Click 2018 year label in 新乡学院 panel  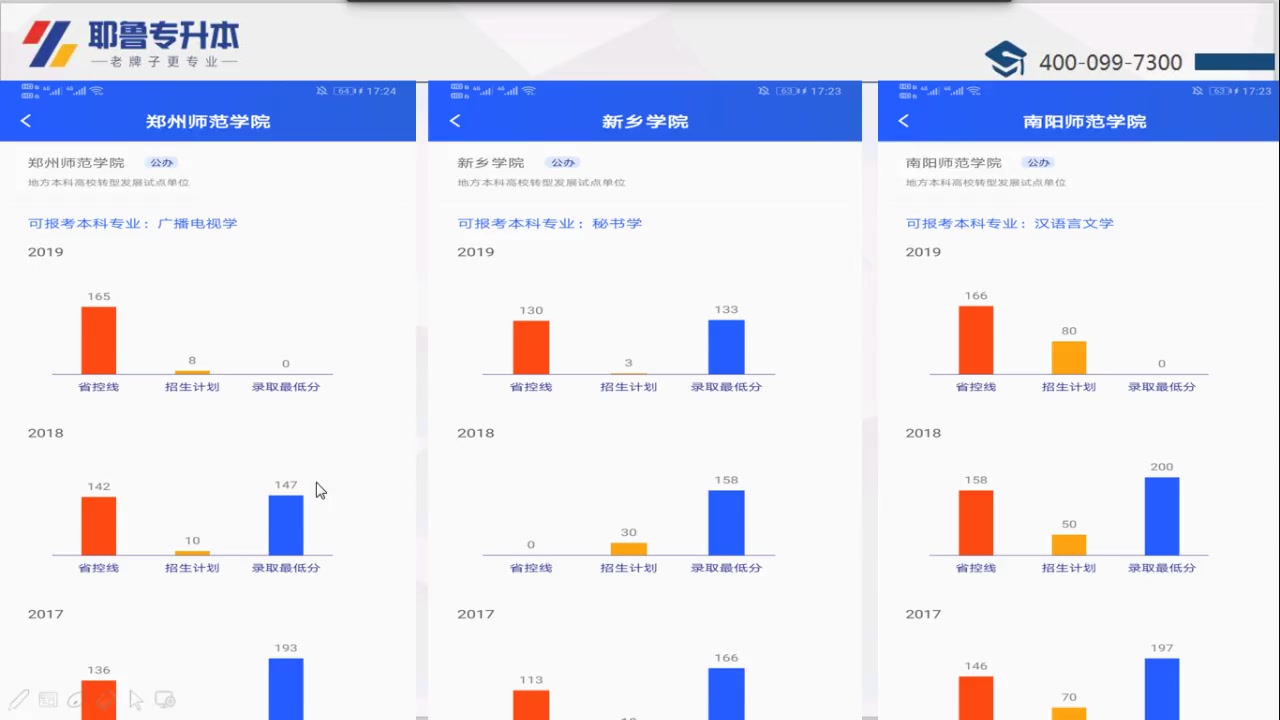pyautogui.click(x=476, y=433)
